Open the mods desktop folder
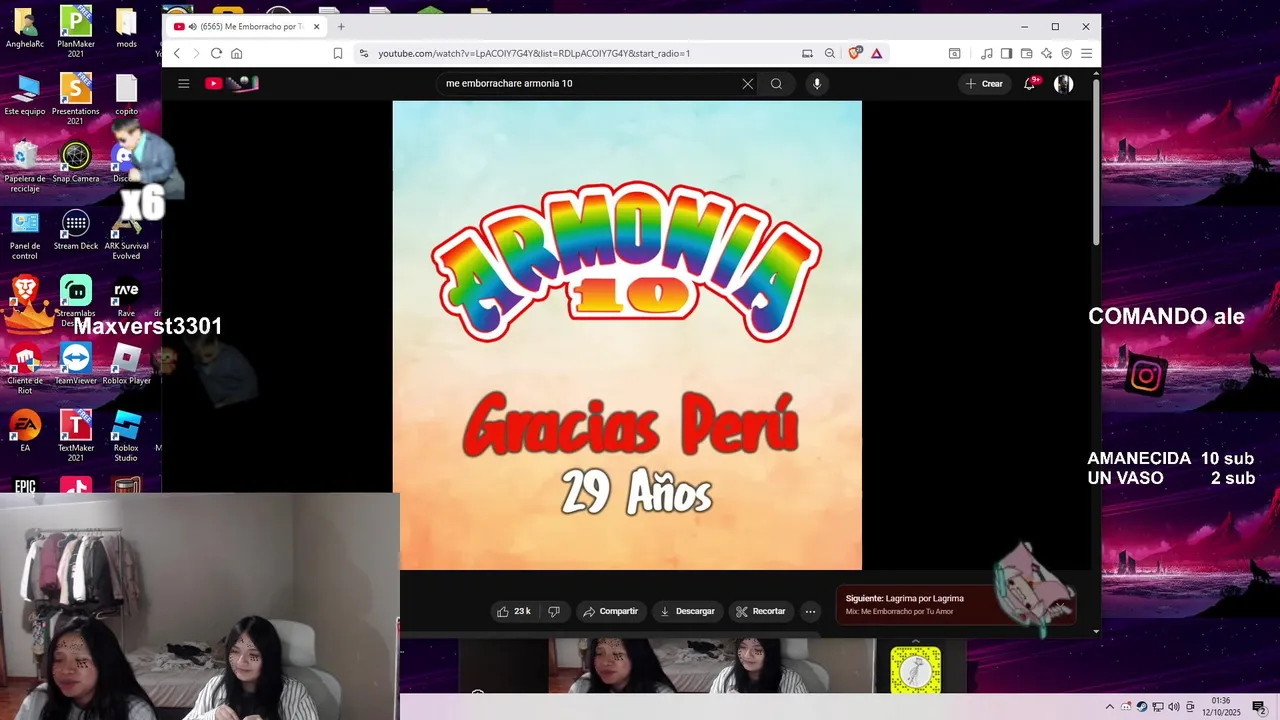 pyautogui.click(x=126, y=27)
